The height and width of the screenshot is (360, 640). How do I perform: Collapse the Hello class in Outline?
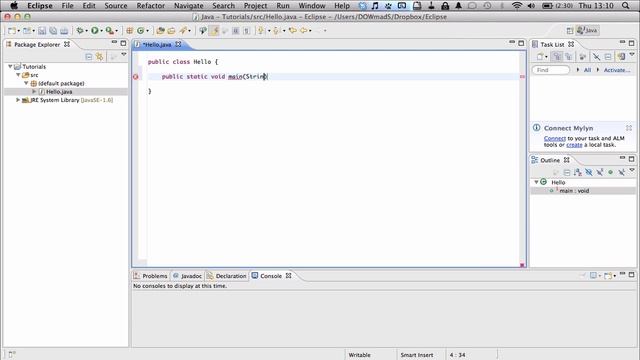coord(536,182)
